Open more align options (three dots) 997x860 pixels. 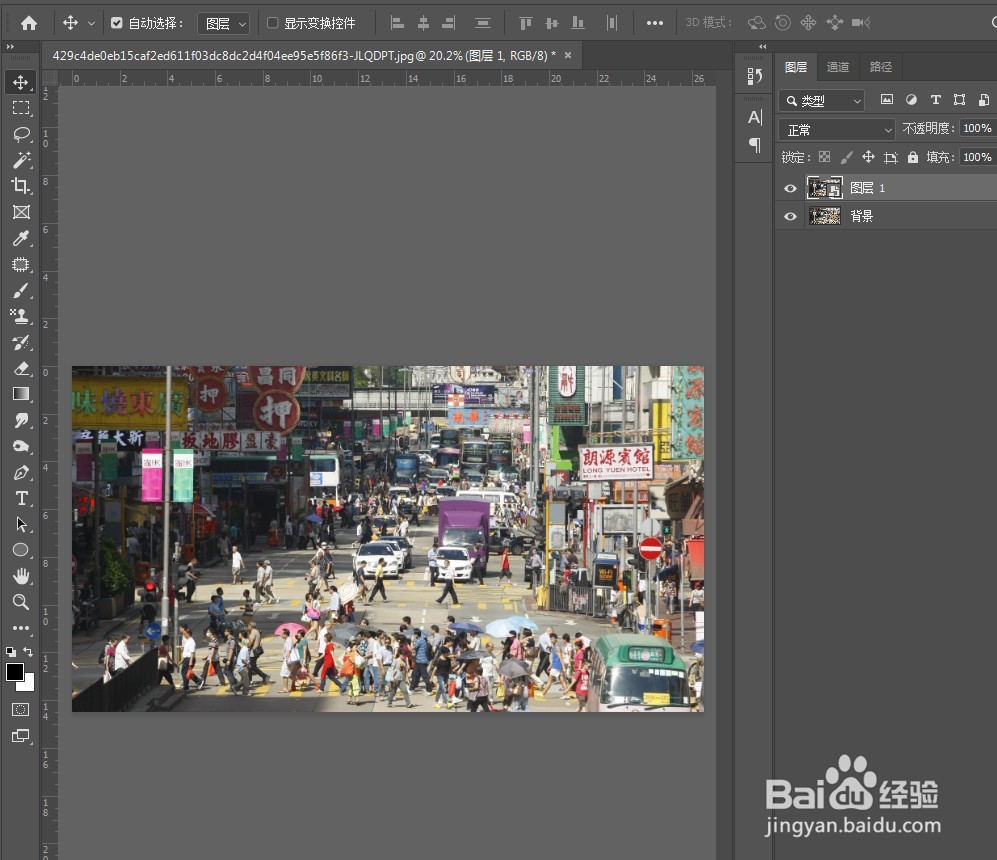coord(654,23)
